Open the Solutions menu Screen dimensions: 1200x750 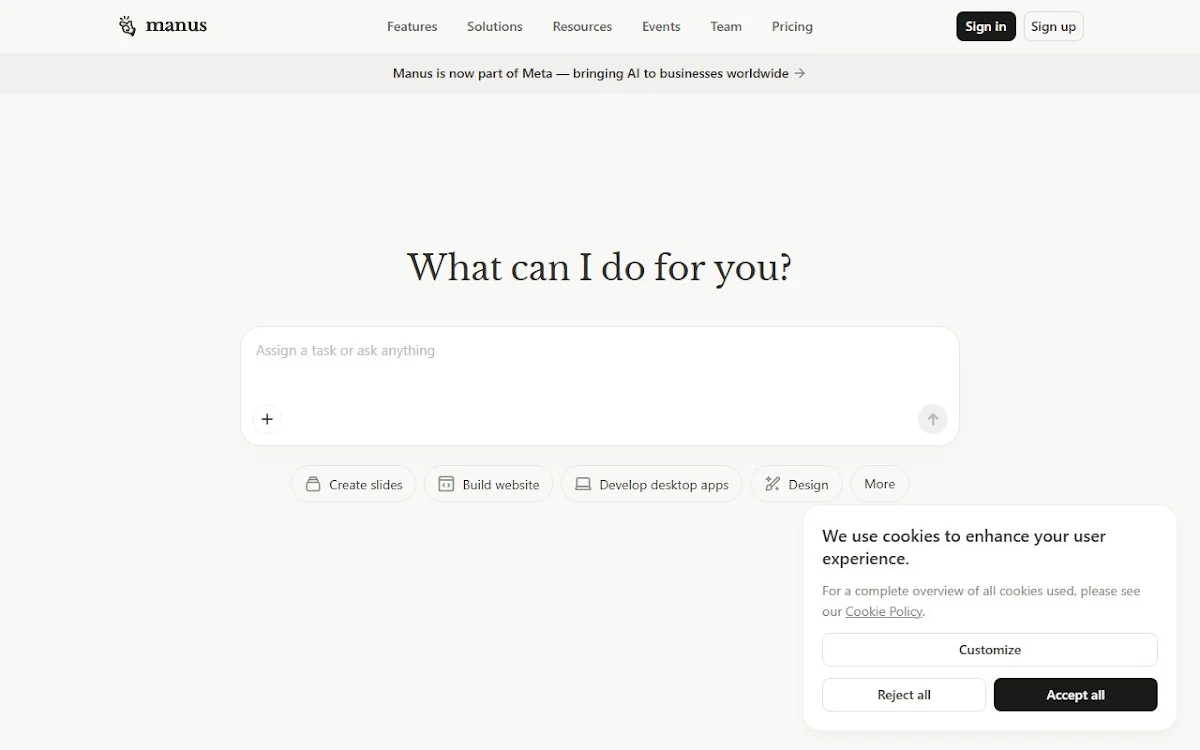coord(495,26)
